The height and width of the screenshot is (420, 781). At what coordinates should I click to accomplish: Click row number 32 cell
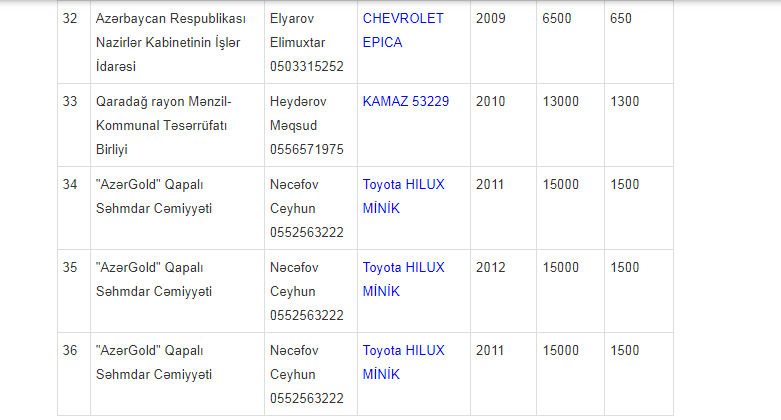pyautogui.click(x=74, y=42)
